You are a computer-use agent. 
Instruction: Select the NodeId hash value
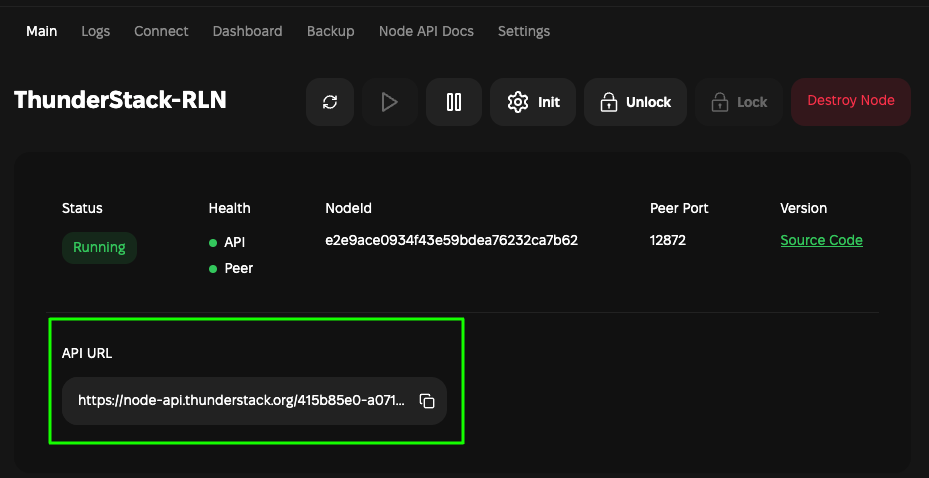pos(451,240)
